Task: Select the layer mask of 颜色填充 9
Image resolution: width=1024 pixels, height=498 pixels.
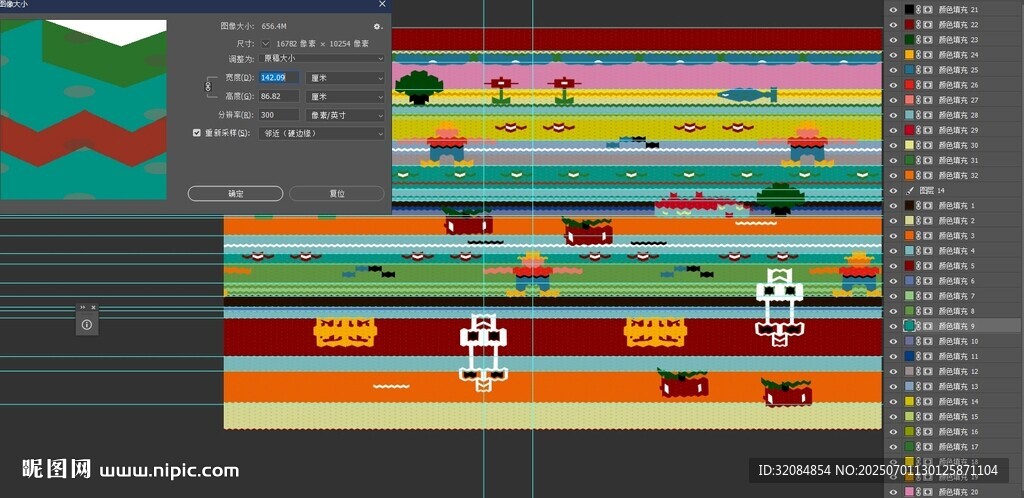Action: coord(927,326)
